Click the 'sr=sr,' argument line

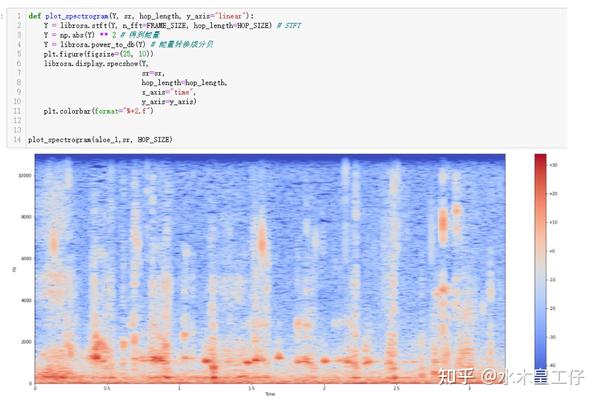coord(153,73)
